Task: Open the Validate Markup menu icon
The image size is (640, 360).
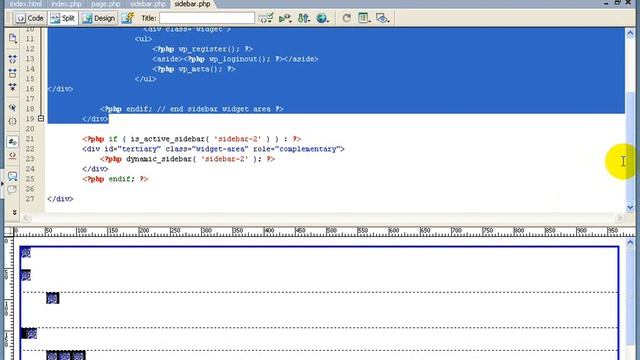Action: (266, 18)
